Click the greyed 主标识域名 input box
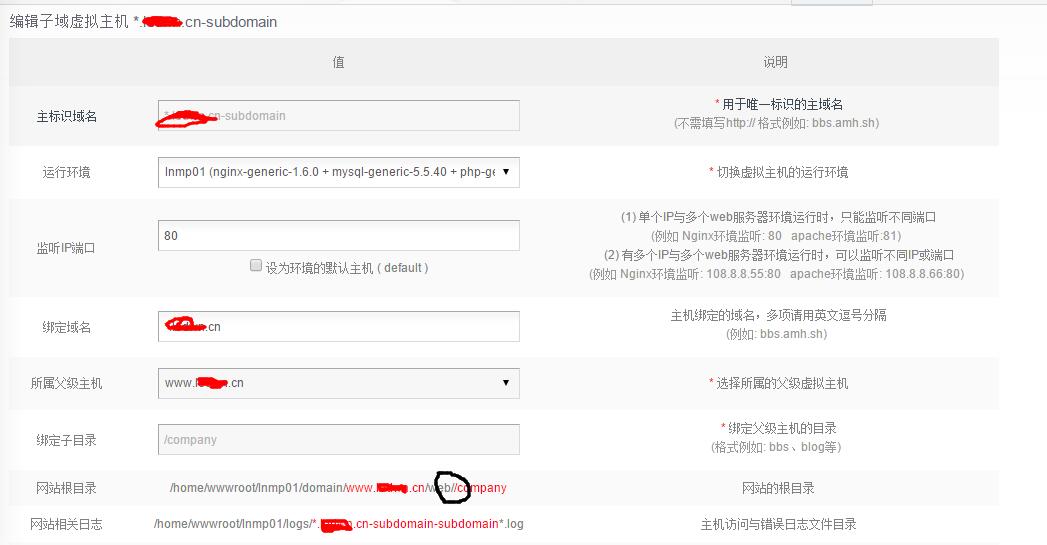 click(x=338, y=116)
